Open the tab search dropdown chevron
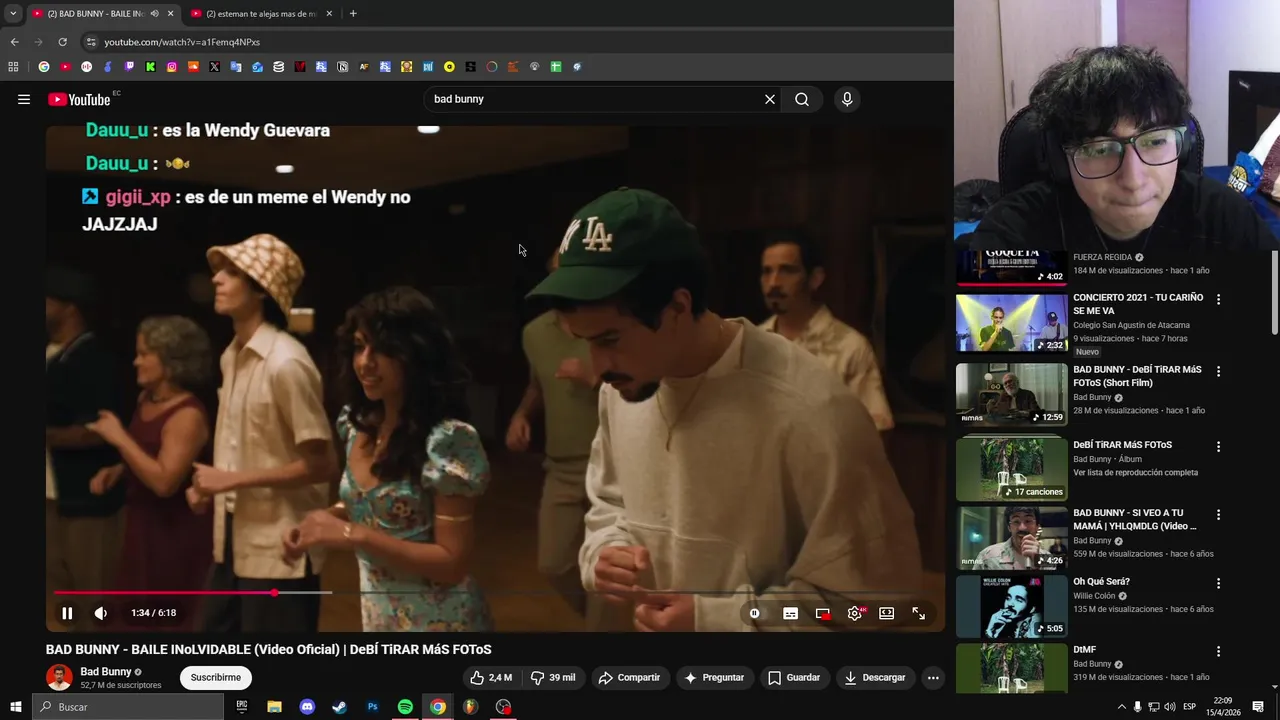 13,13
